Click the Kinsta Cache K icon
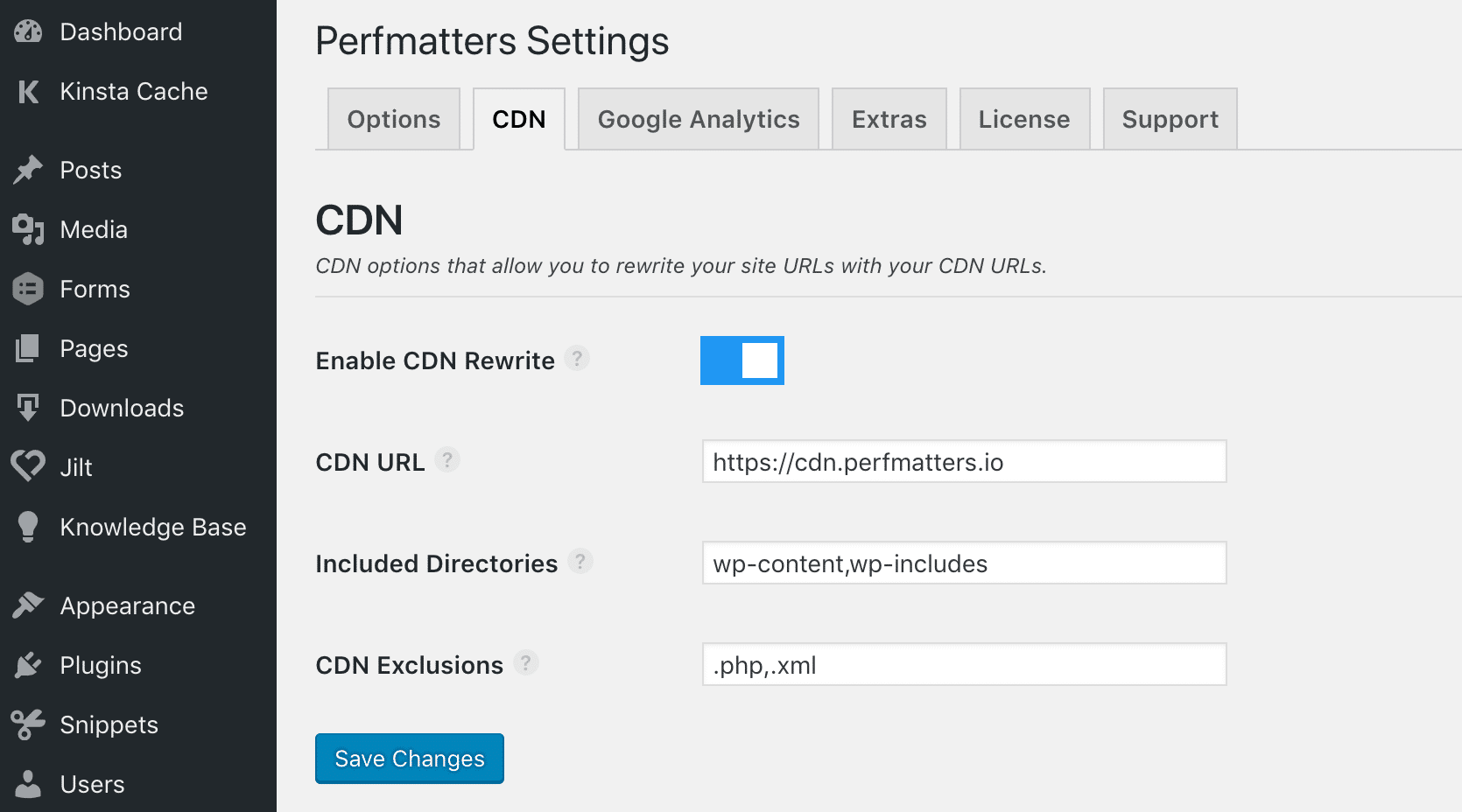This screenshot has width=1462, height=812. pos(29,91)
